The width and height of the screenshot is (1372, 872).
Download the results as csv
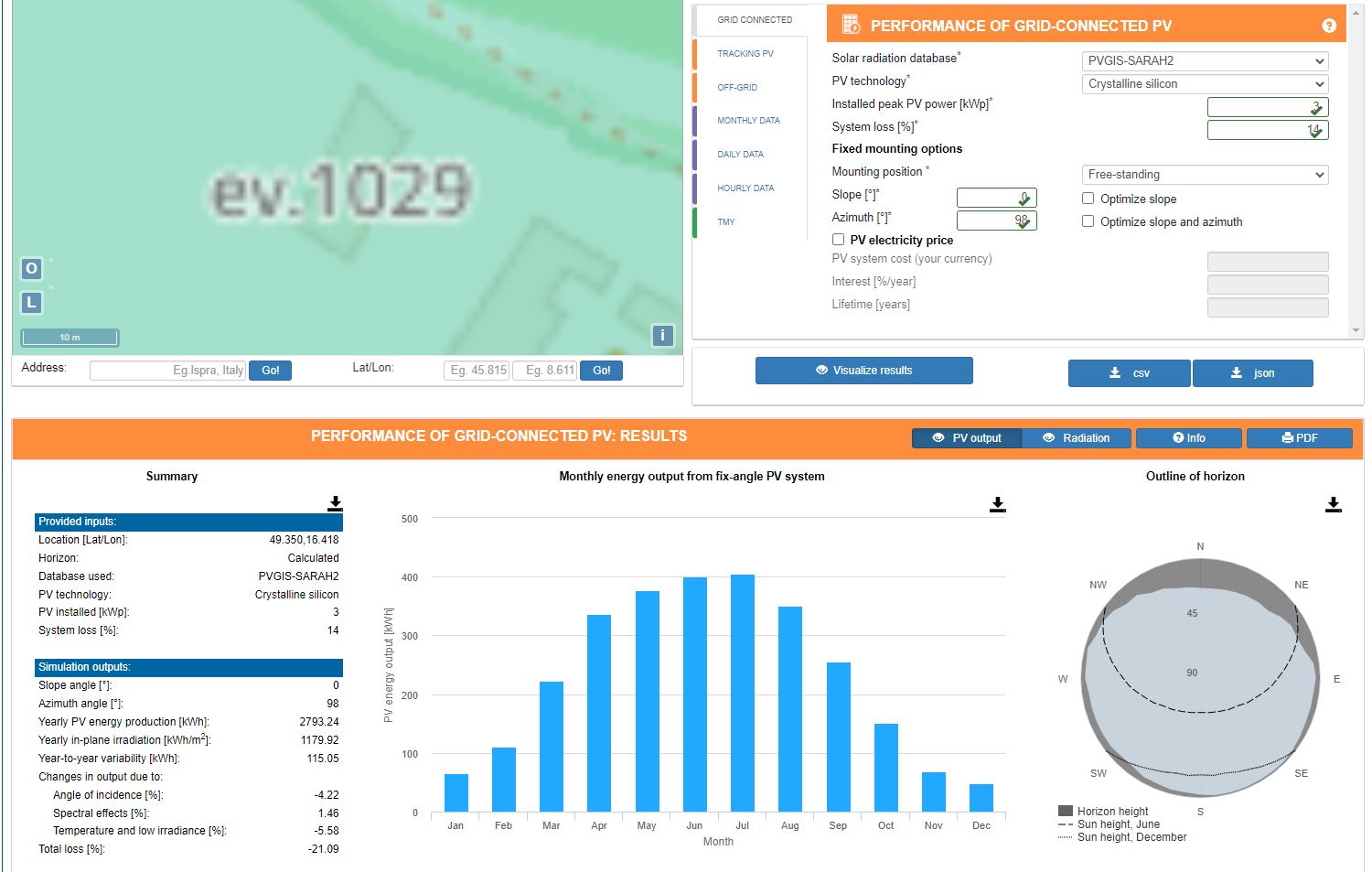[1129, 373]
